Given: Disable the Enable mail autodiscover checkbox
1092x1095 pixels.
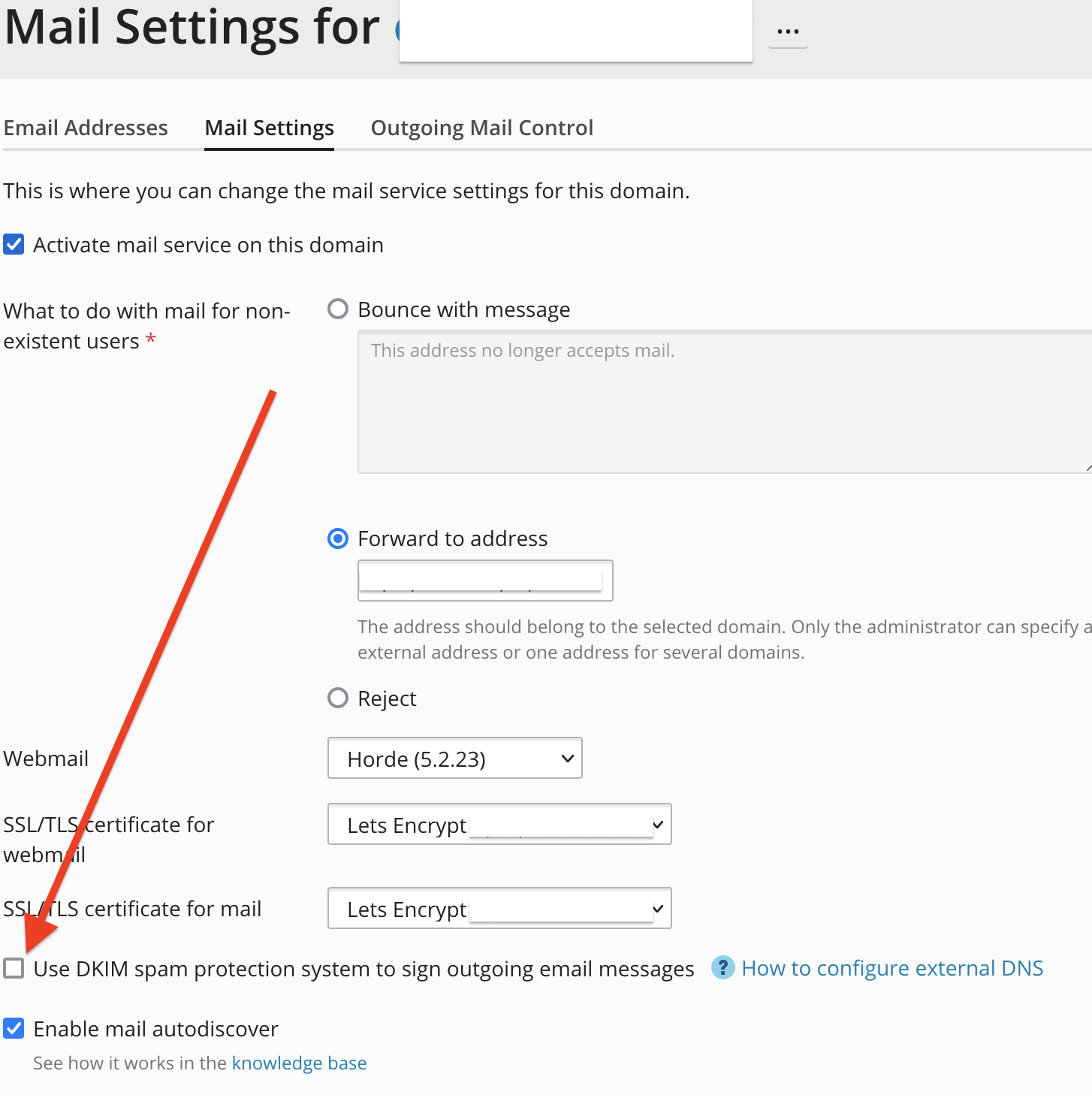Looking at the screenshot, I should click(x=14, y=1029).
